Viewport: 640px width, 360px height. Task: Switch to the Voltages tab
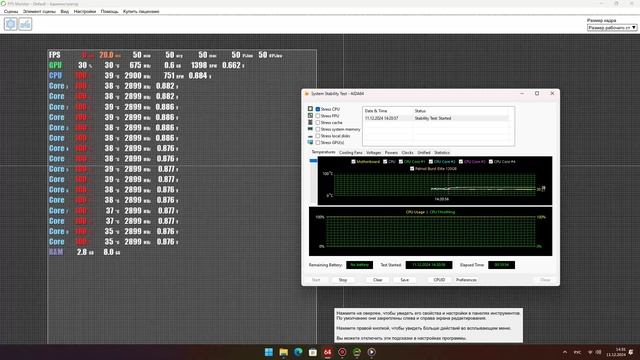[373, 152]
